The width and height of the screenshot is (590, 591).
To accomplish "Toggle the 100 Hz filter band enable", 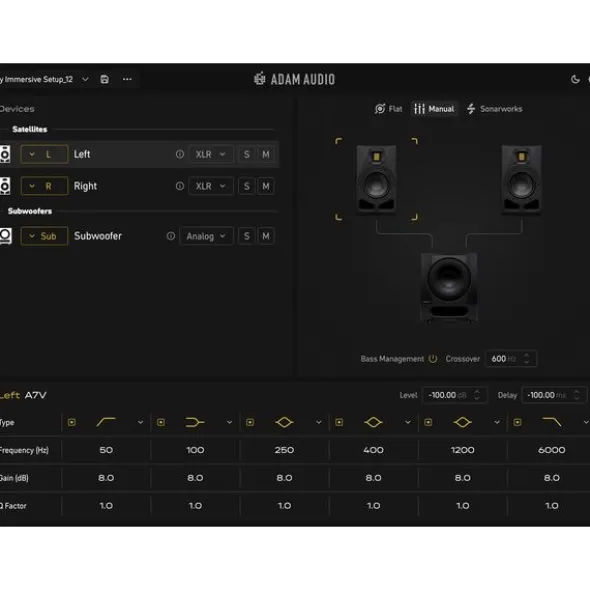I will (x=161, y=422).
